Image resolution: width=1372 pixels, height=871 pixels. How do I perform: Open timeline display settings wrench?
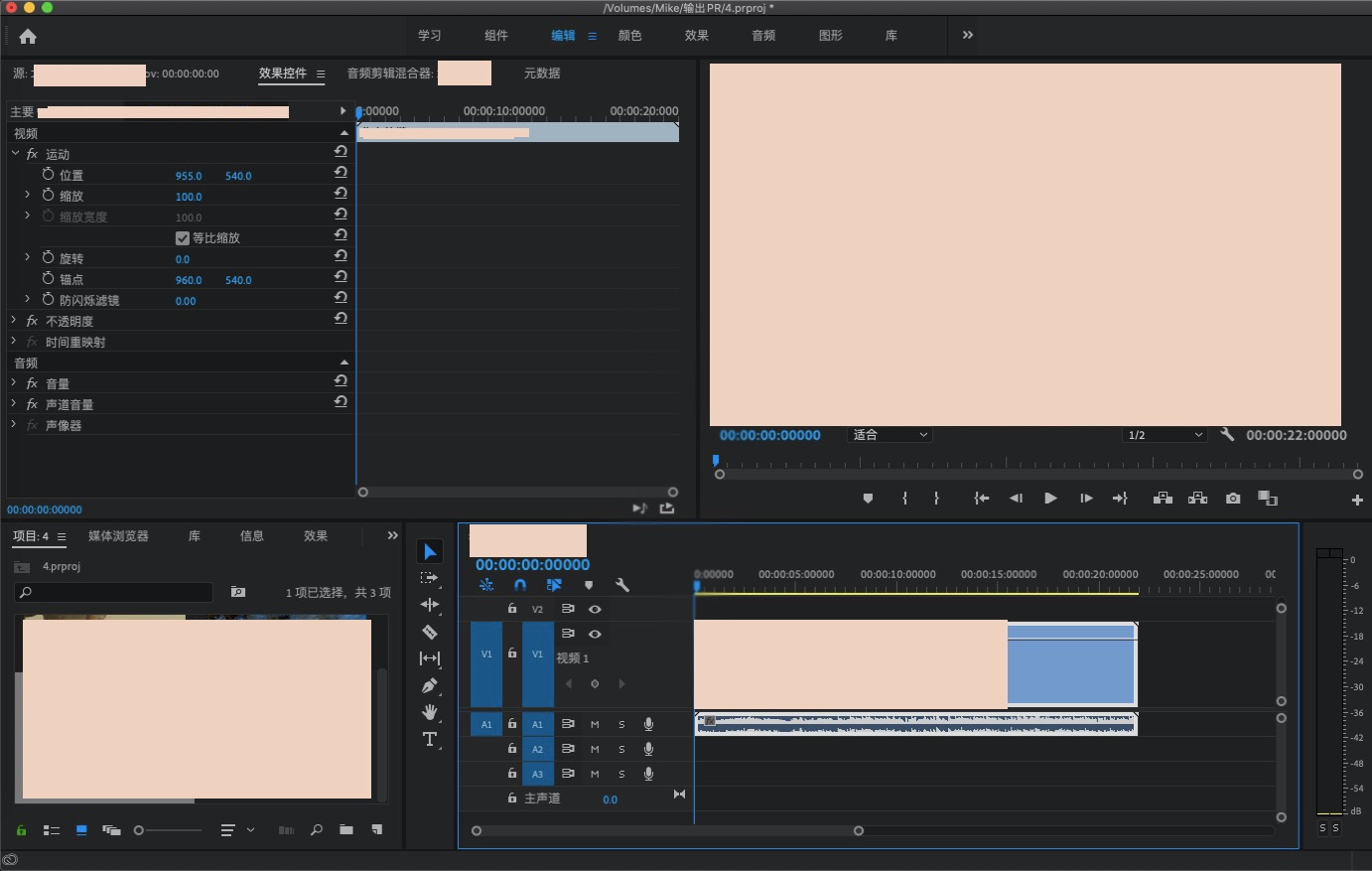[622, 585]
